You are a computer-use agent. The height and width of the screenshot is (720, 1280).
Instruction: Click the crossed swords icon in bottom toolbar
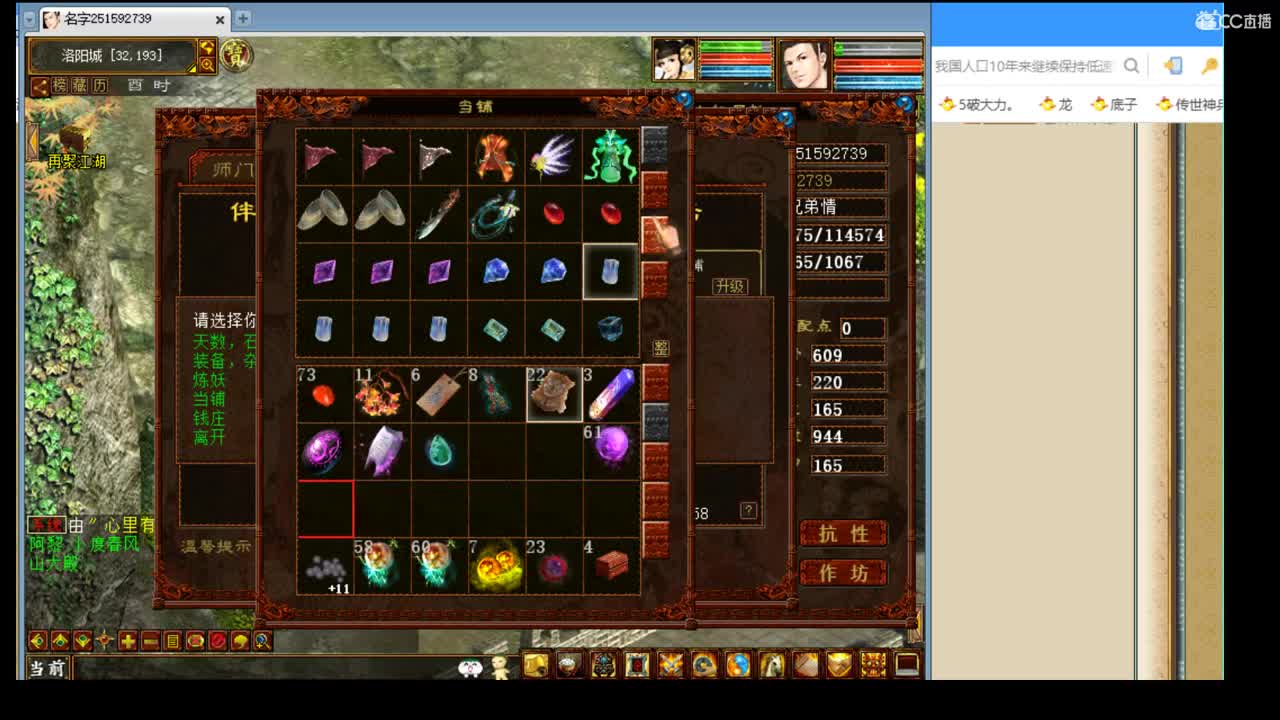coord(671,665)
